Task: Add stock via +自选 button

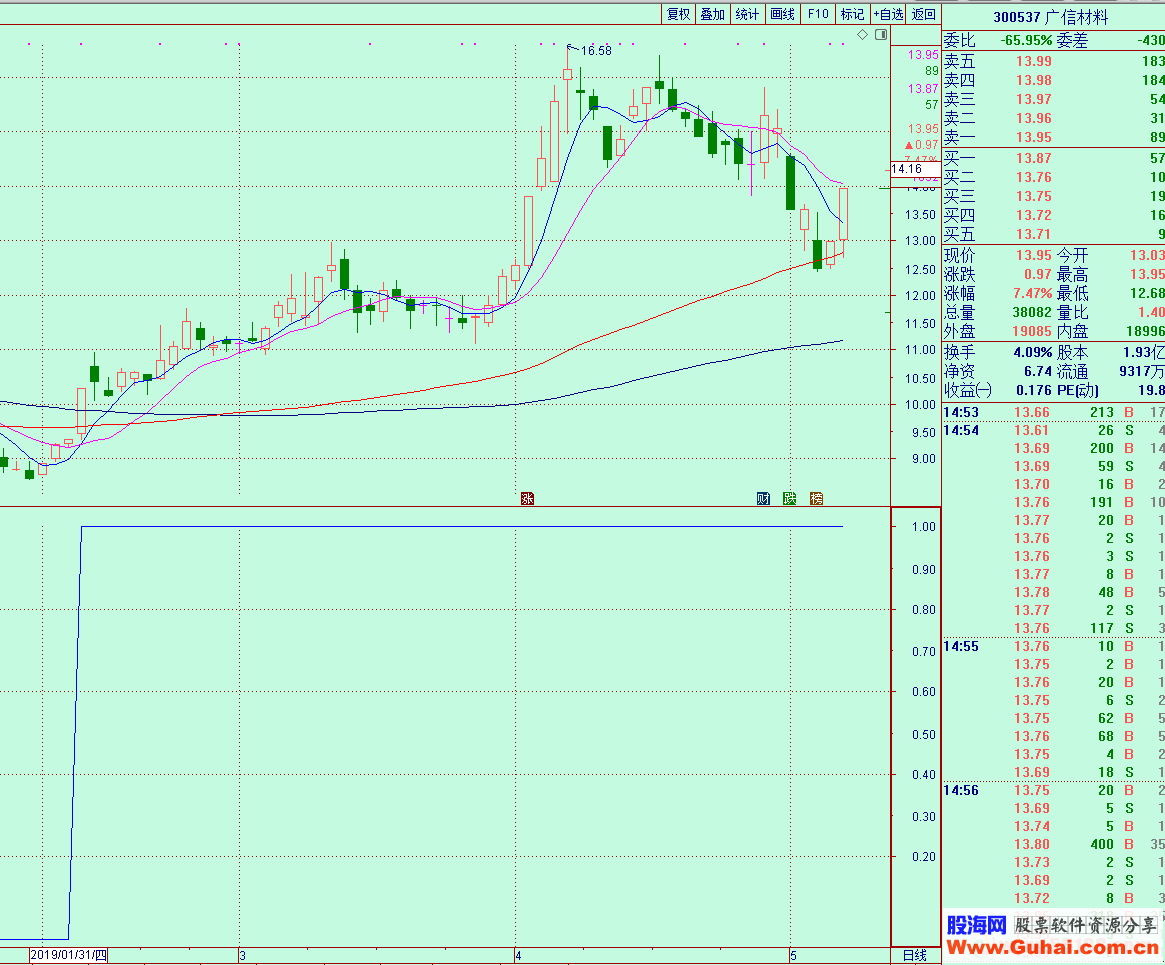Action: [889, 14]
